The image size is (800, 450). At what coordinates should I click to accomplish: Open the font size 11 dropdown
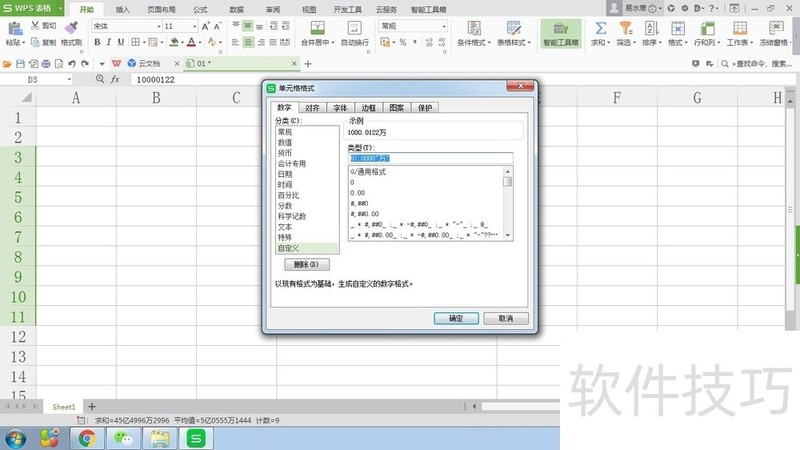(194, 26)
